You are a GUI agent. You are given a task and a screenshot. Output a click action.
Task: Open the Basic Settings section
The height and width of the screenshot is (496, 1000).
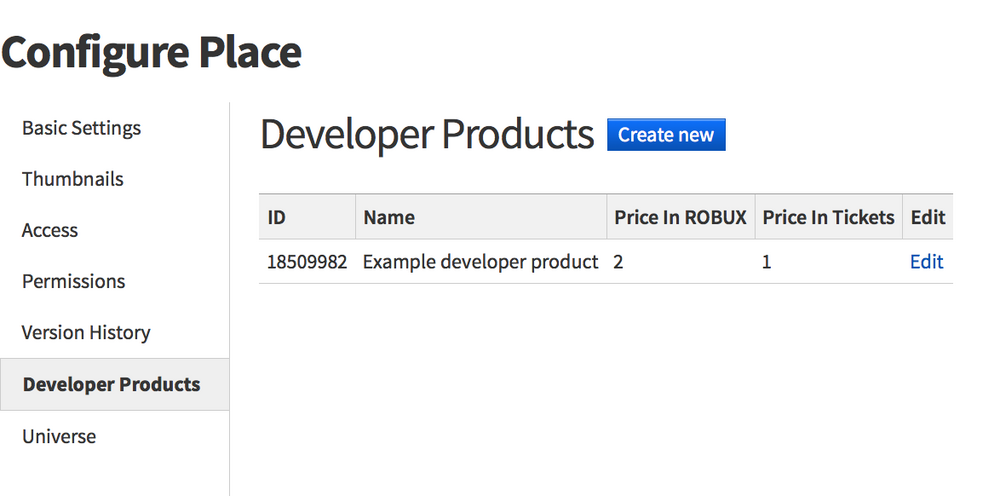click(81, 128)
